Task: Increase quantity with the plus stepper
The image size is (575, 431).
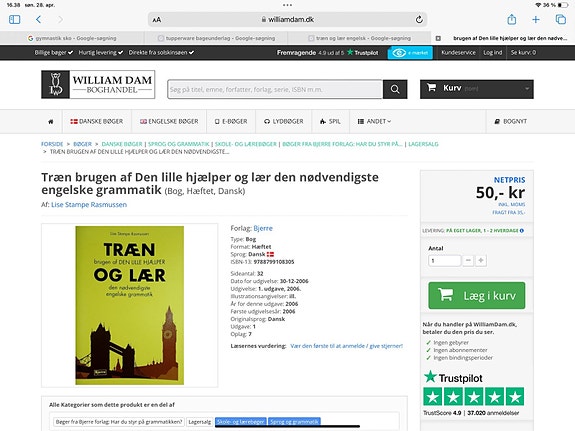Action: pos(481,260)
